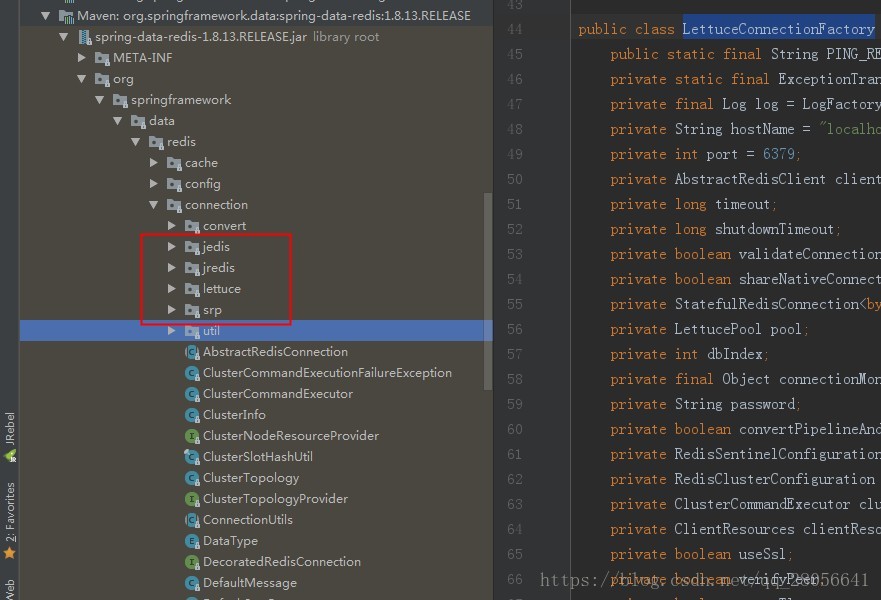Screen dimensions: 881x600
Task: Select the ClusterTopology class name
Action: (251, 478)
